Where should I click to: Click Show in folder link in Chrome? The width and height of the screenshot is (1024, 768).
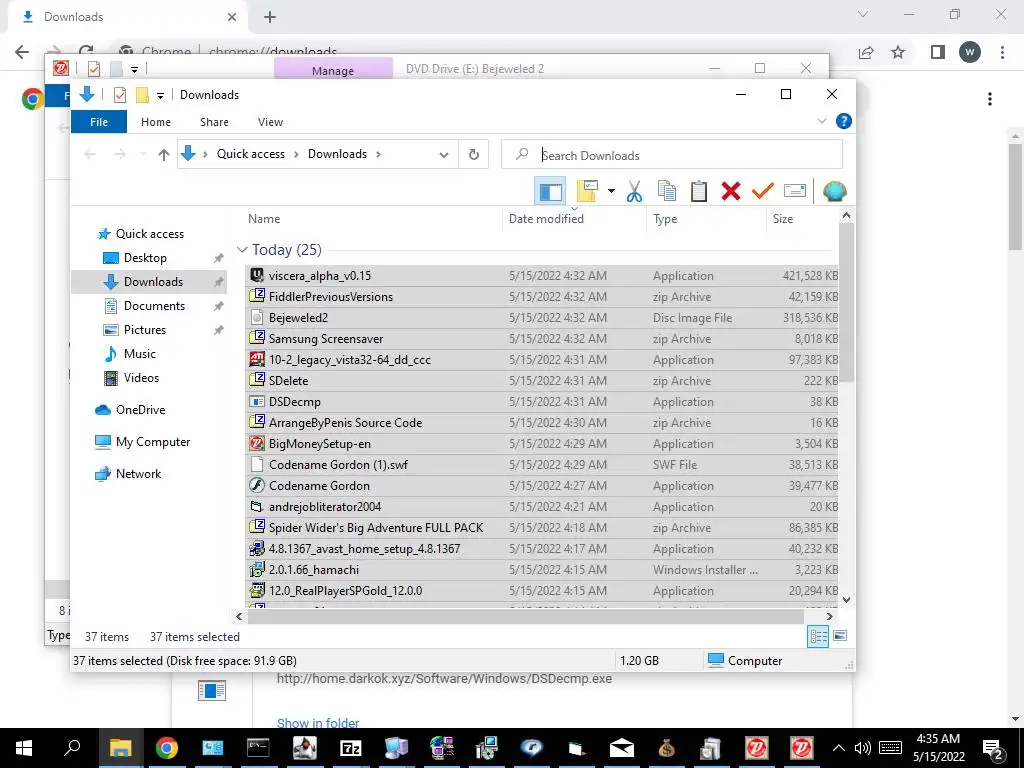coord(318,723)
